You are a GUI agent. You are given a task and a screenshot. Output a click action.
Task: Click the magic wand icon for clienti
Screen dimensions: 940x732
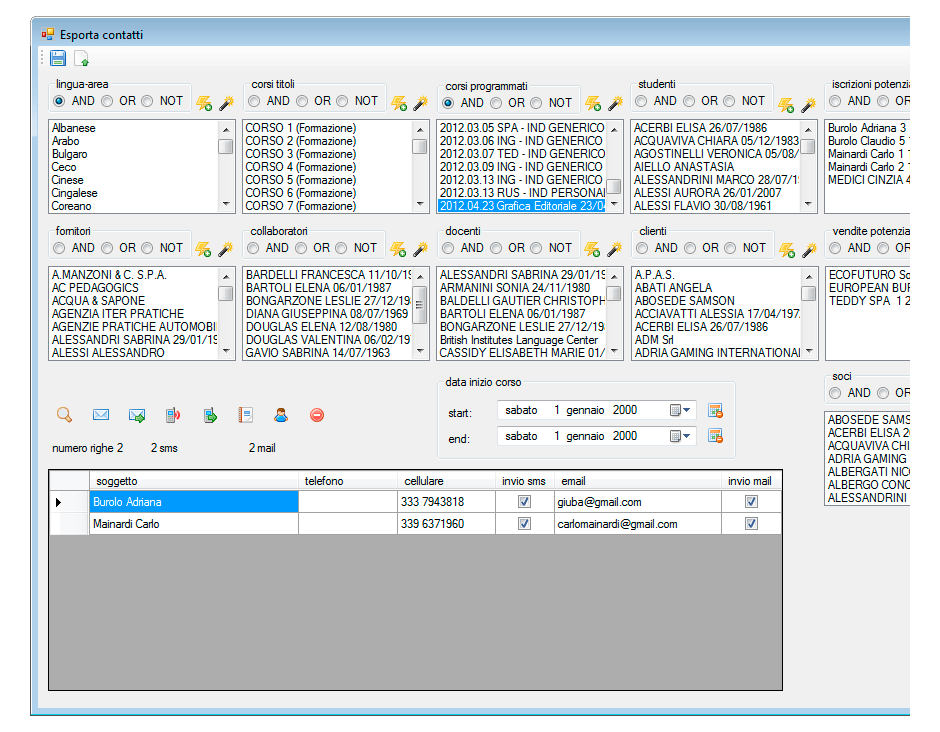809,249
